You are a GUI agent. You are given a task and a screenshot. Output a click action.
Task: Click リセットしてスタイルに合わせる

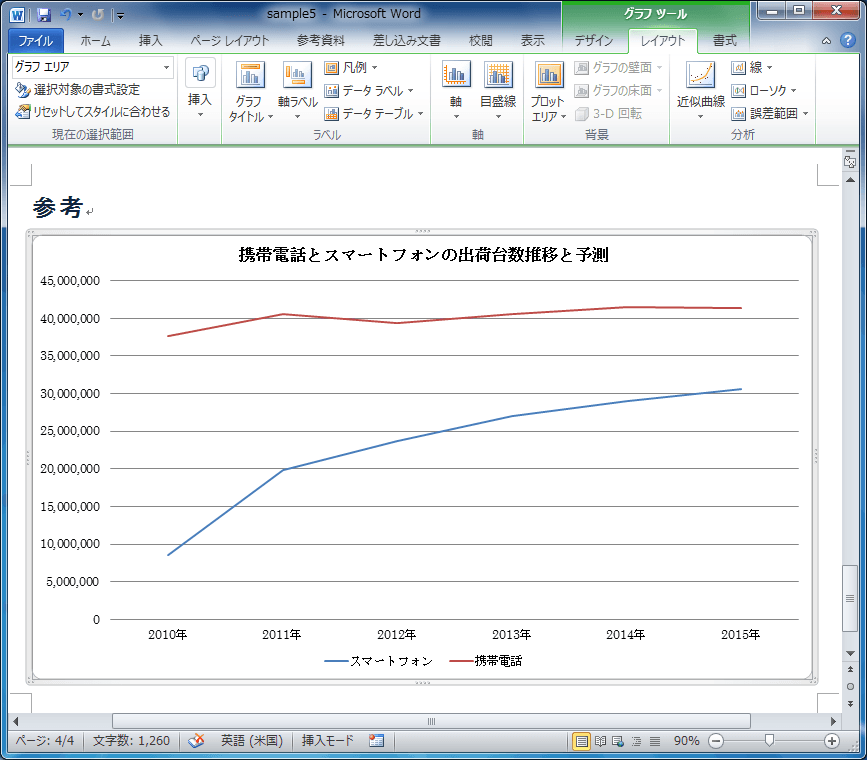93,112
